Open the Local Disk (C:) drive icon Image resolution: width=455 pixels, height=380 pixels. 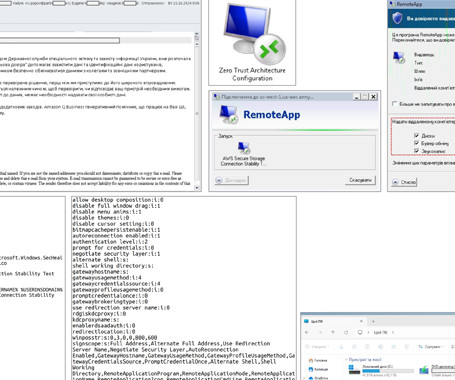tap(354, 370)
